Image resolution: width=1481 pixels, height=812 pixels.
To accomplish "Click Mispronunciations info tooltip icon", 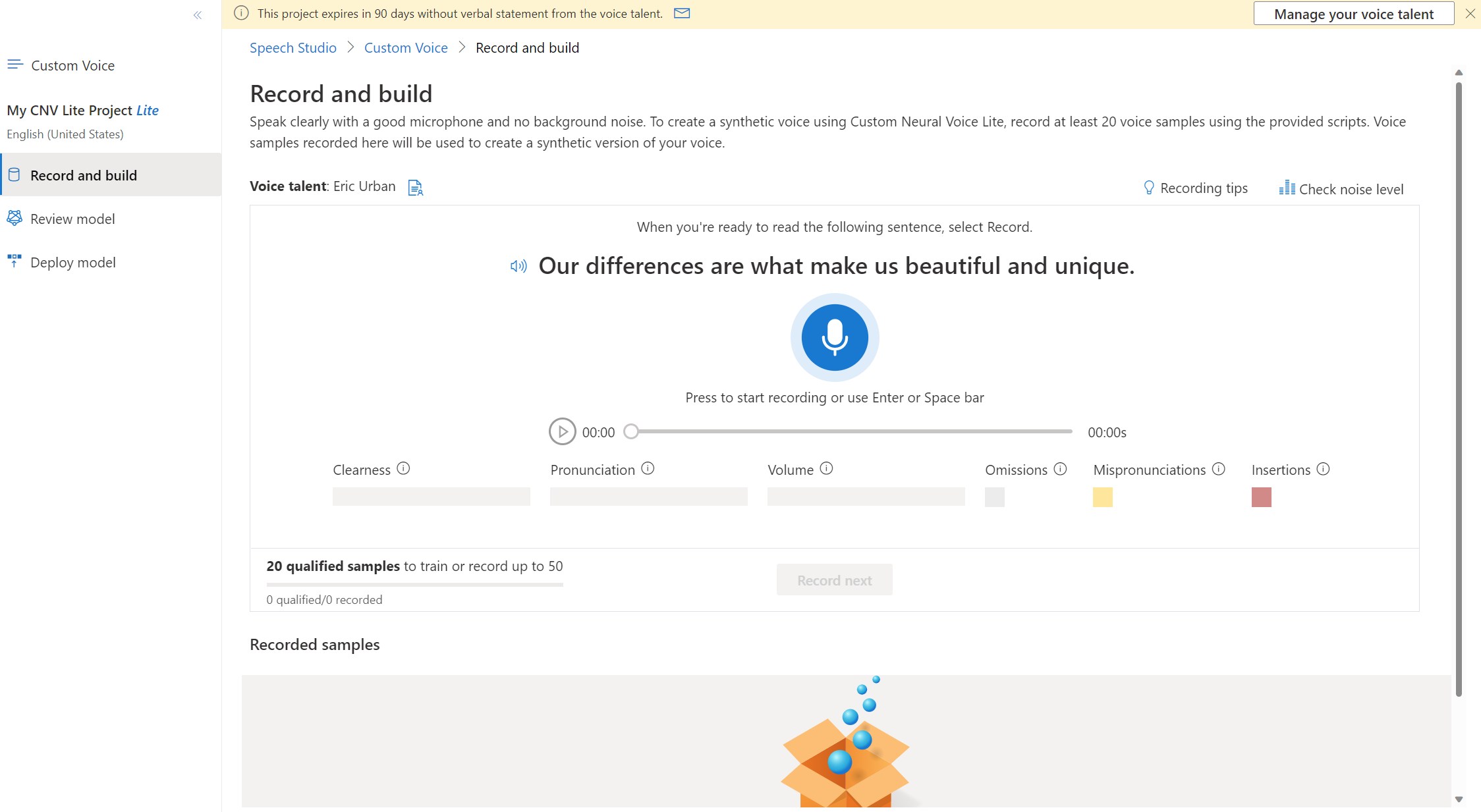I will tap(1220, 468).
